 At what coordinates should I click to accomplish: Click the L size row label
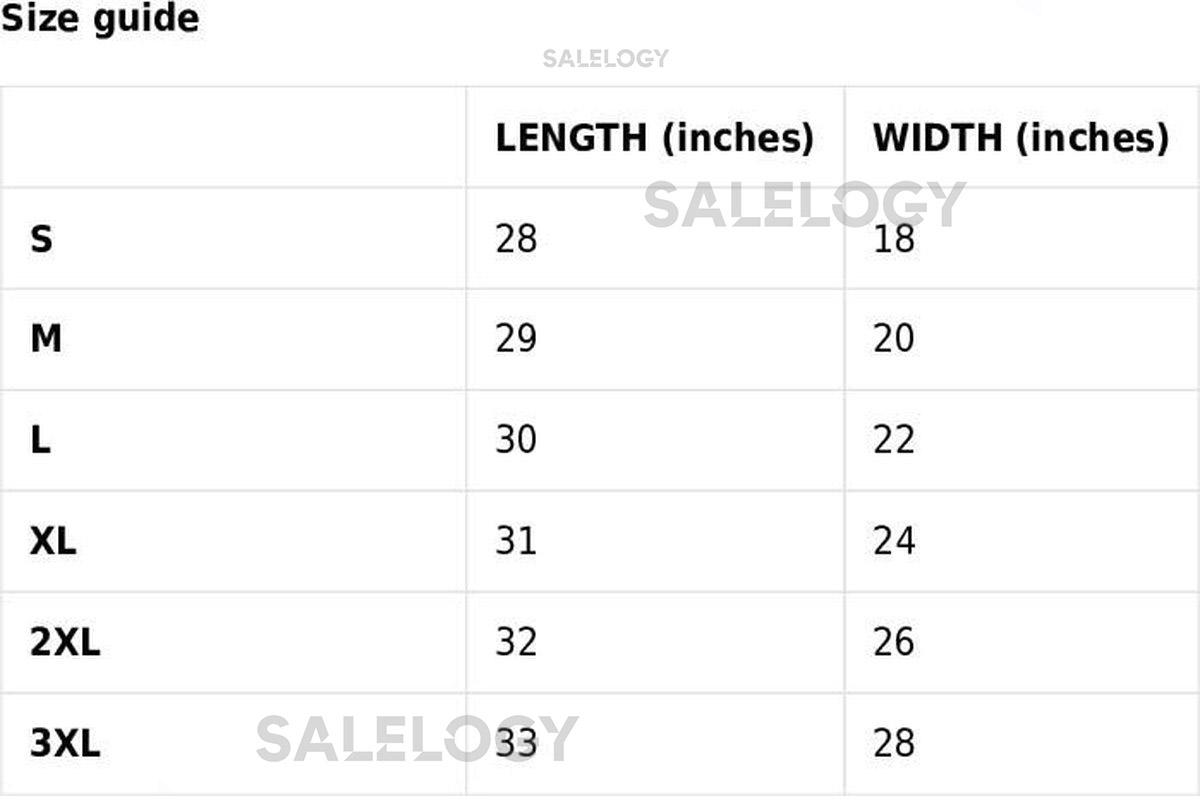(x=41, y=440)
